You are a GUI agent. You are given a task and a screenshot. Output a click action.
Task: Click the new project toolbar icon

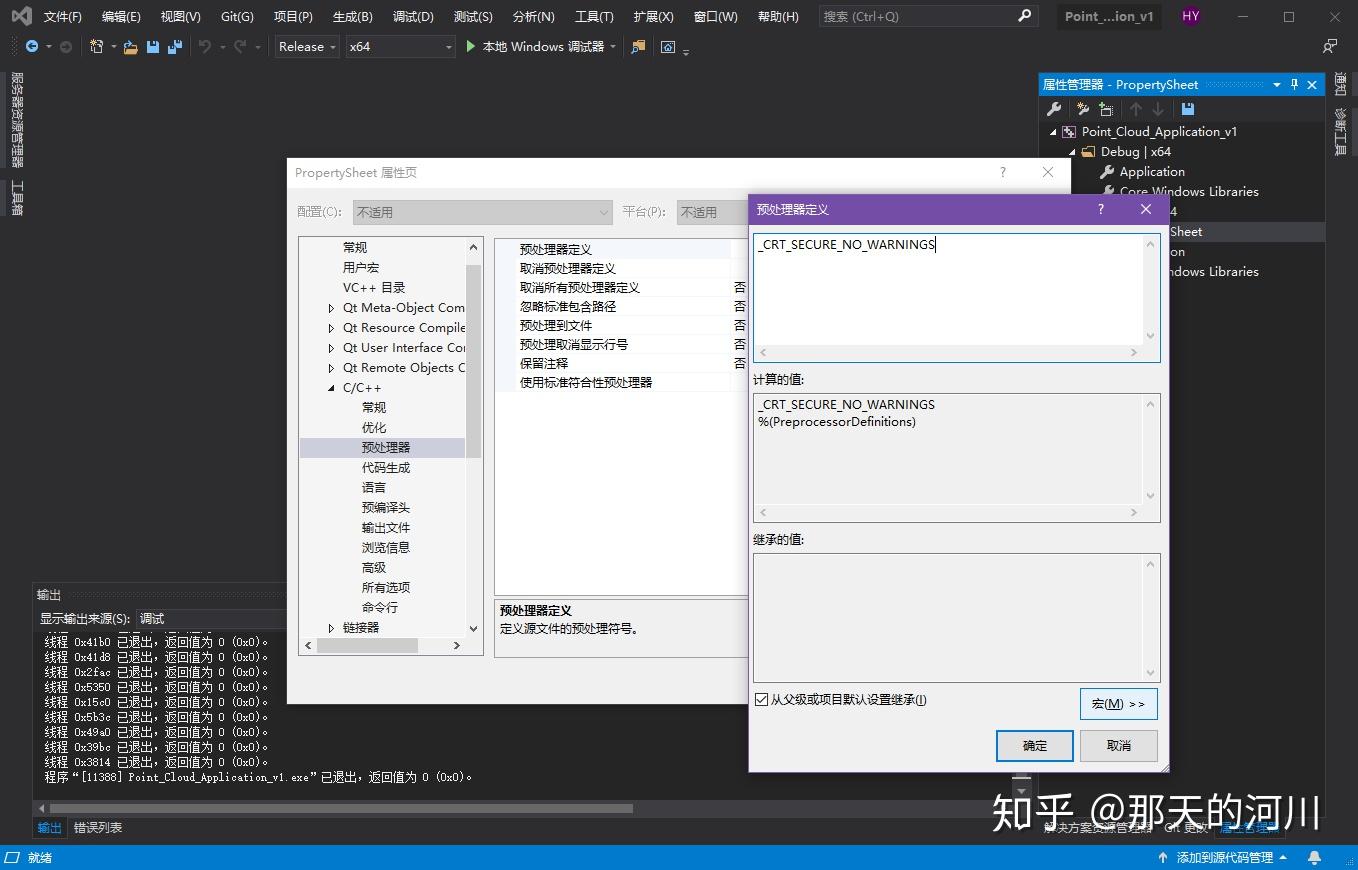click(95, 46)
